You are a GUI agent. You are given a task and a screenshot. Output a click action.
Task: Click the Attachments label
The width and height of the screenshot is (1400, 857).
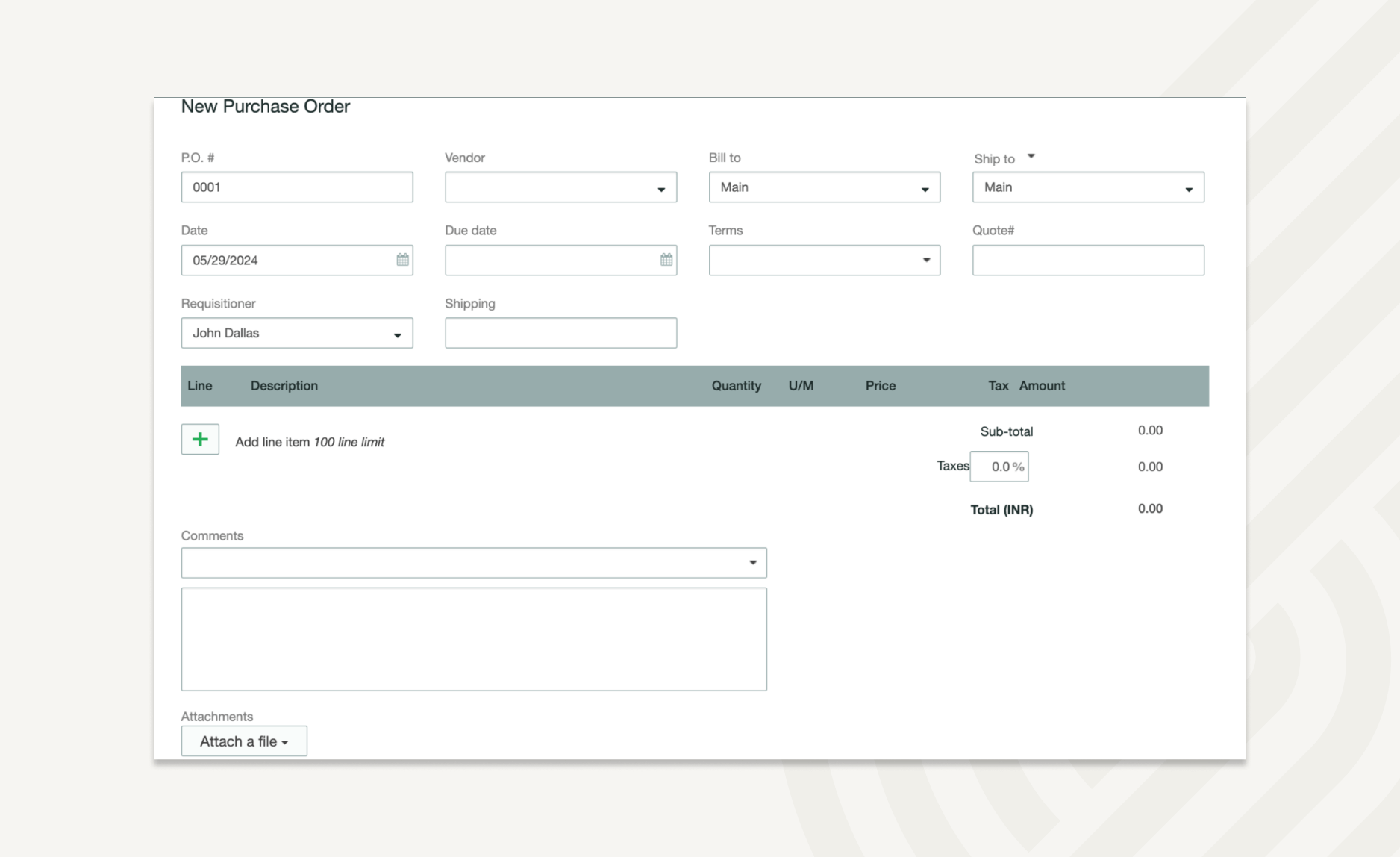point(217,717)
